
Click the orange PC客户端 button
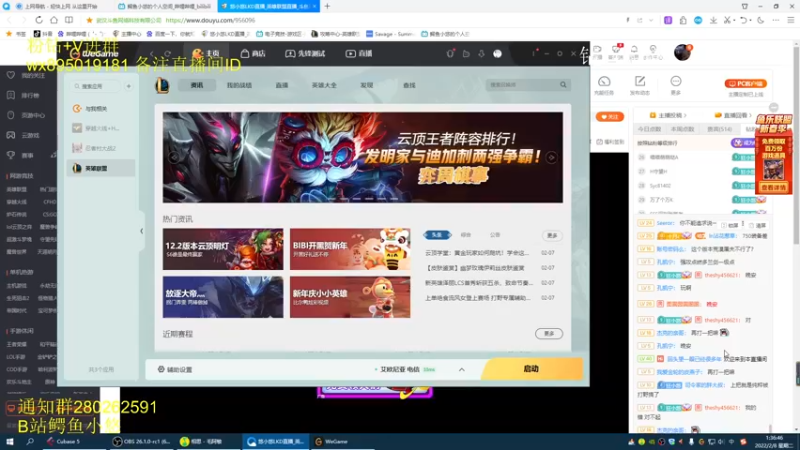pyautogui.click(x=745, y=84)
